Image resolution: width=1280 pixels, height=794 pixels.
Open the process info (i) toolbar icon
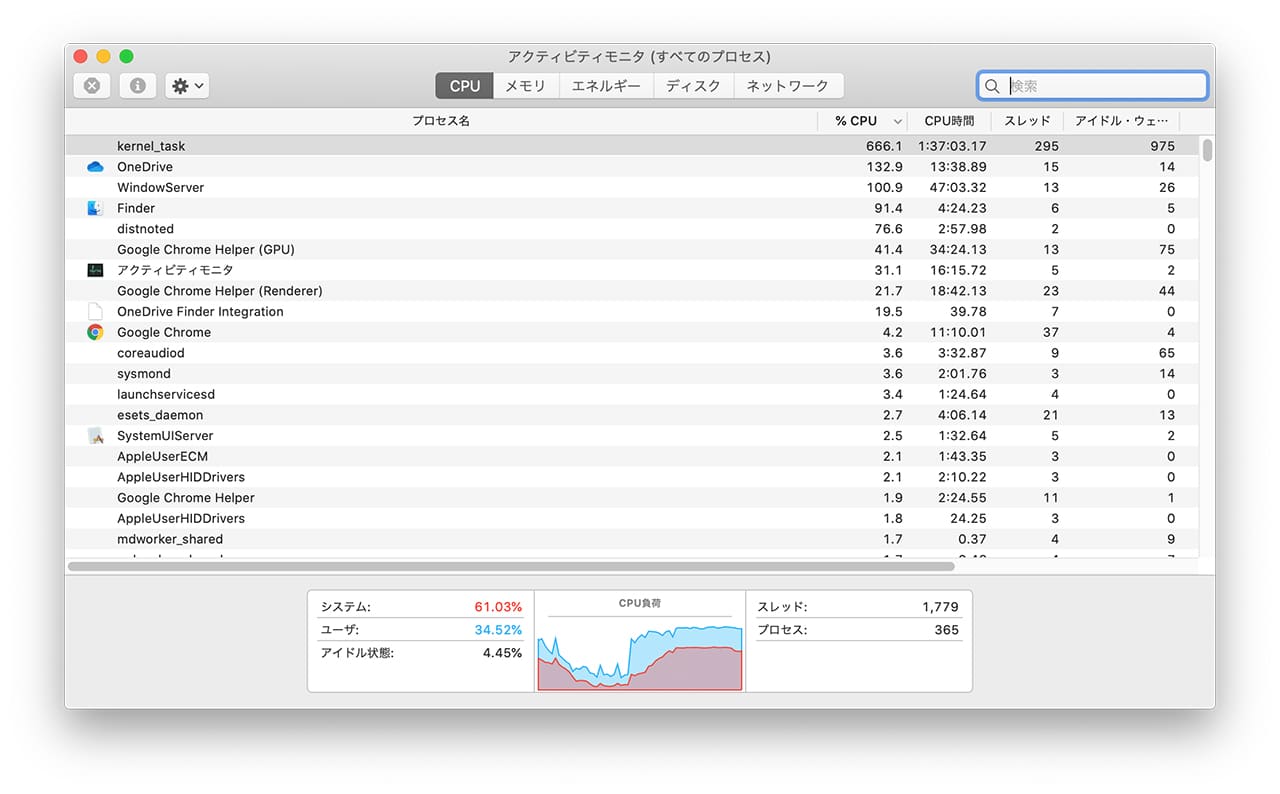138,86
